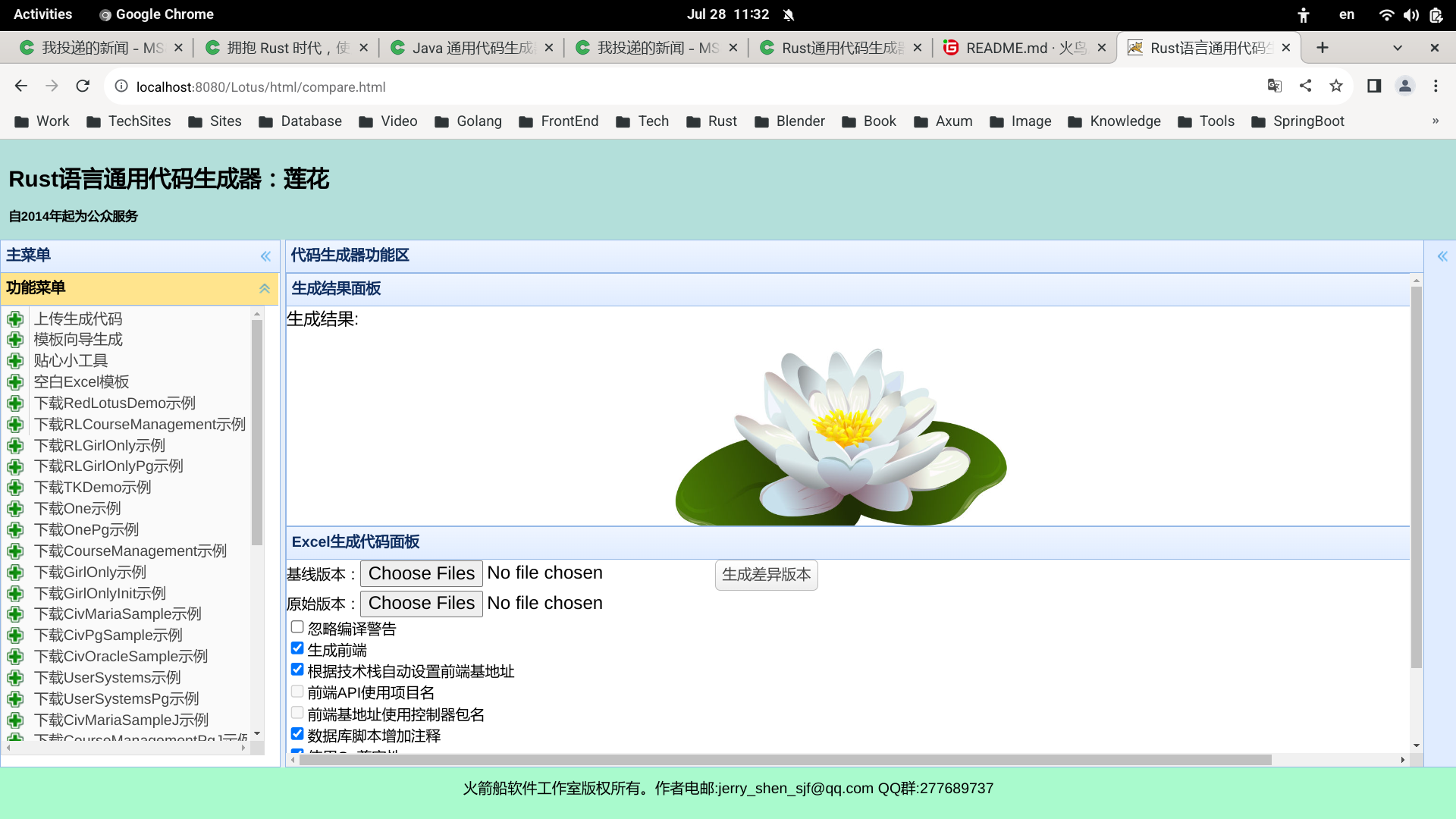
Task: Open the Database bookmarks folder
Action: (x=300, y=121)
